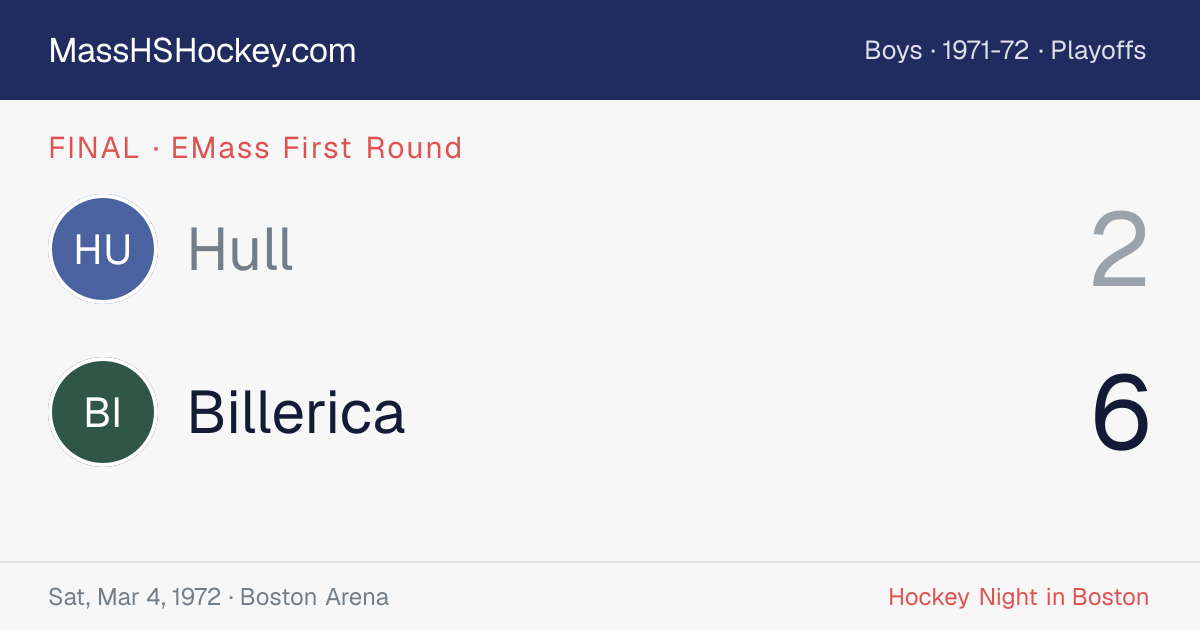Click the green BI team badge

103,412
